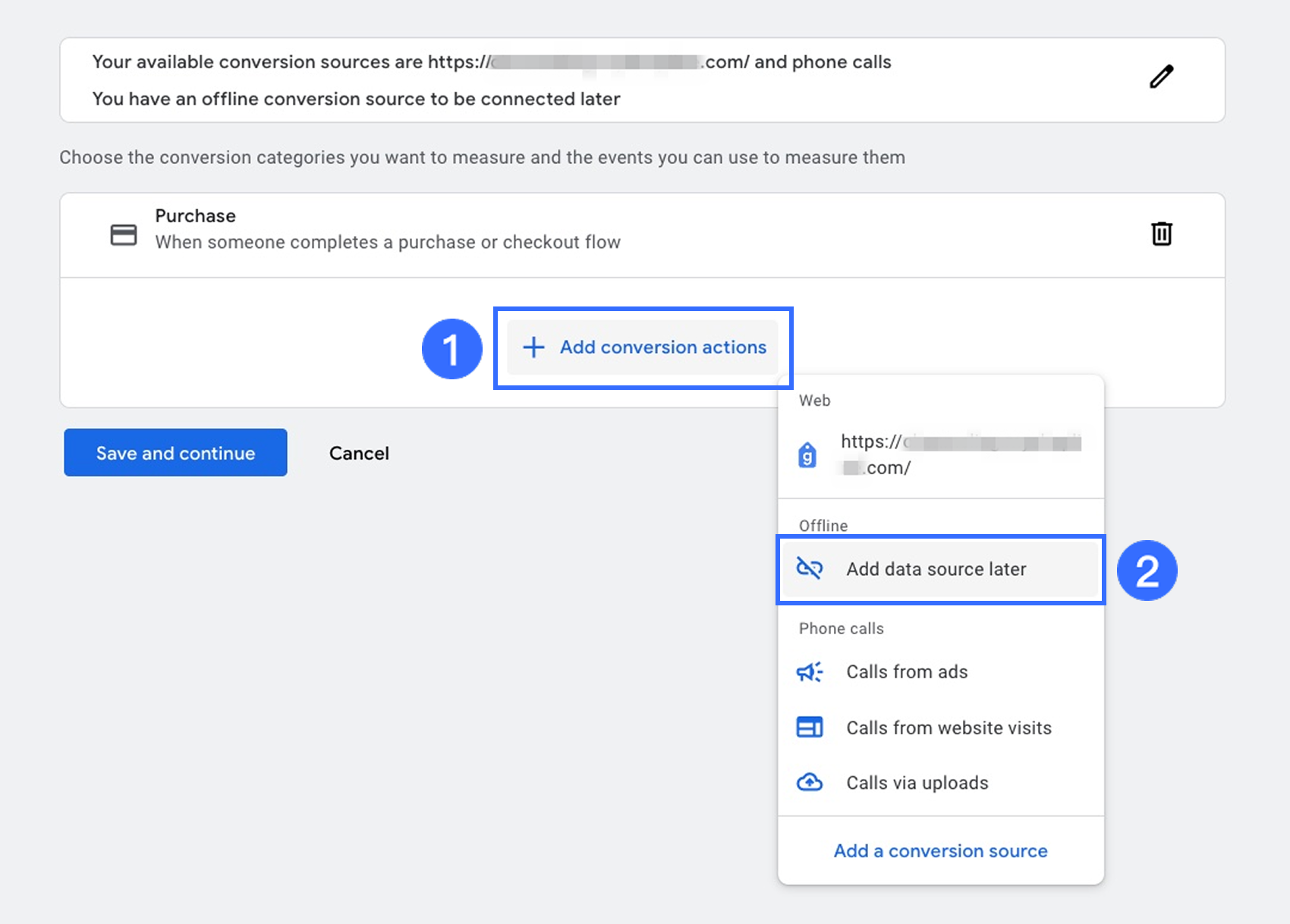Click the plus icon in Add conversion actions

[x=533, y=347]
